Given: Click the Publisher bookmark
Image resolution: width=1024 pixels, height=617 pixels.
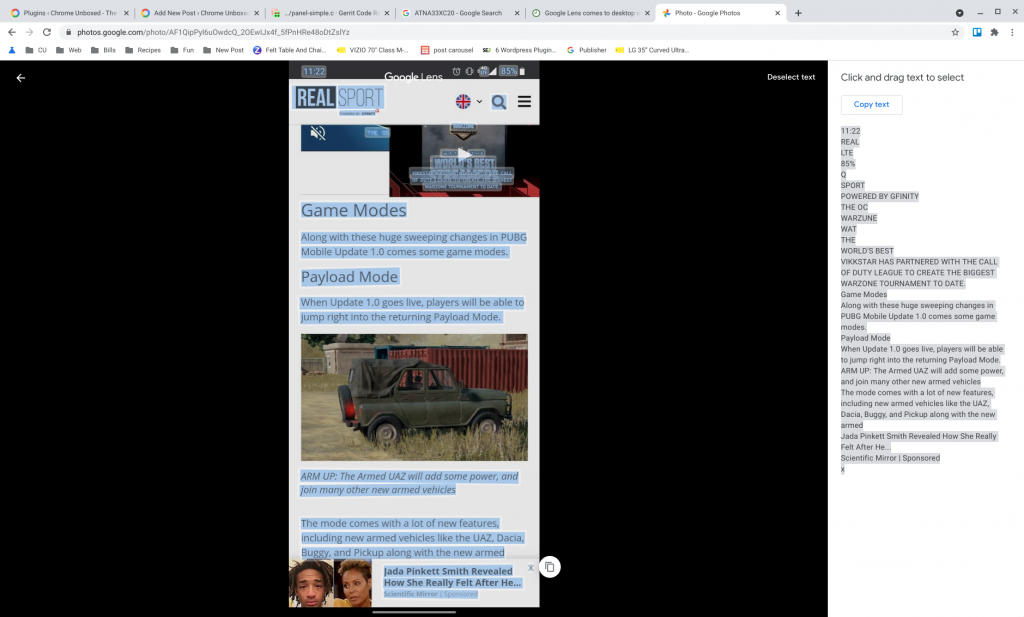Looking at the screenshot, I should [586, 50].
